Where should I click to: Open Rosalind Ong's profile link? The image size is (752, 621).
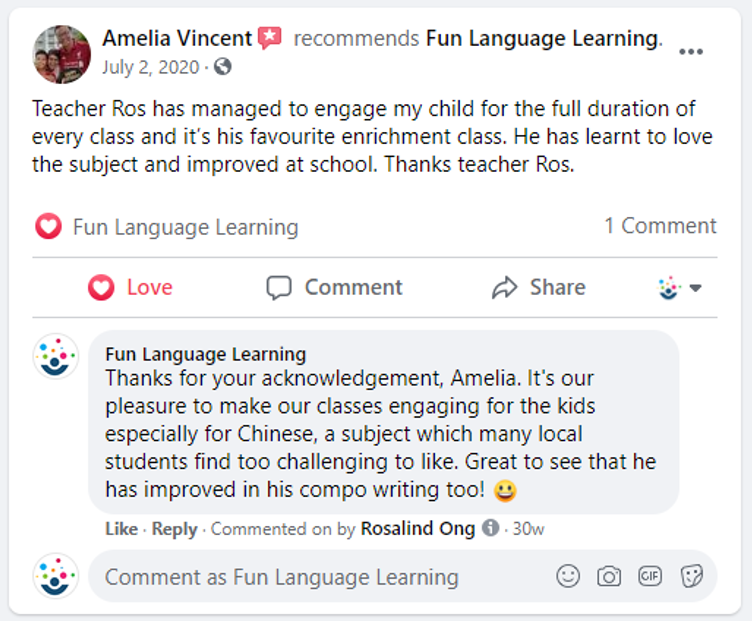coord(418,528)
